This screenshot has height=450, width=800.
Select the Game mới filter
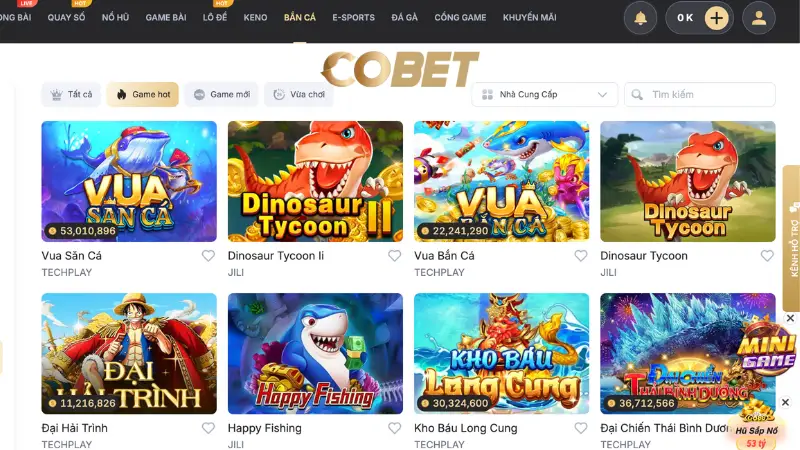[x=221, y=94]
